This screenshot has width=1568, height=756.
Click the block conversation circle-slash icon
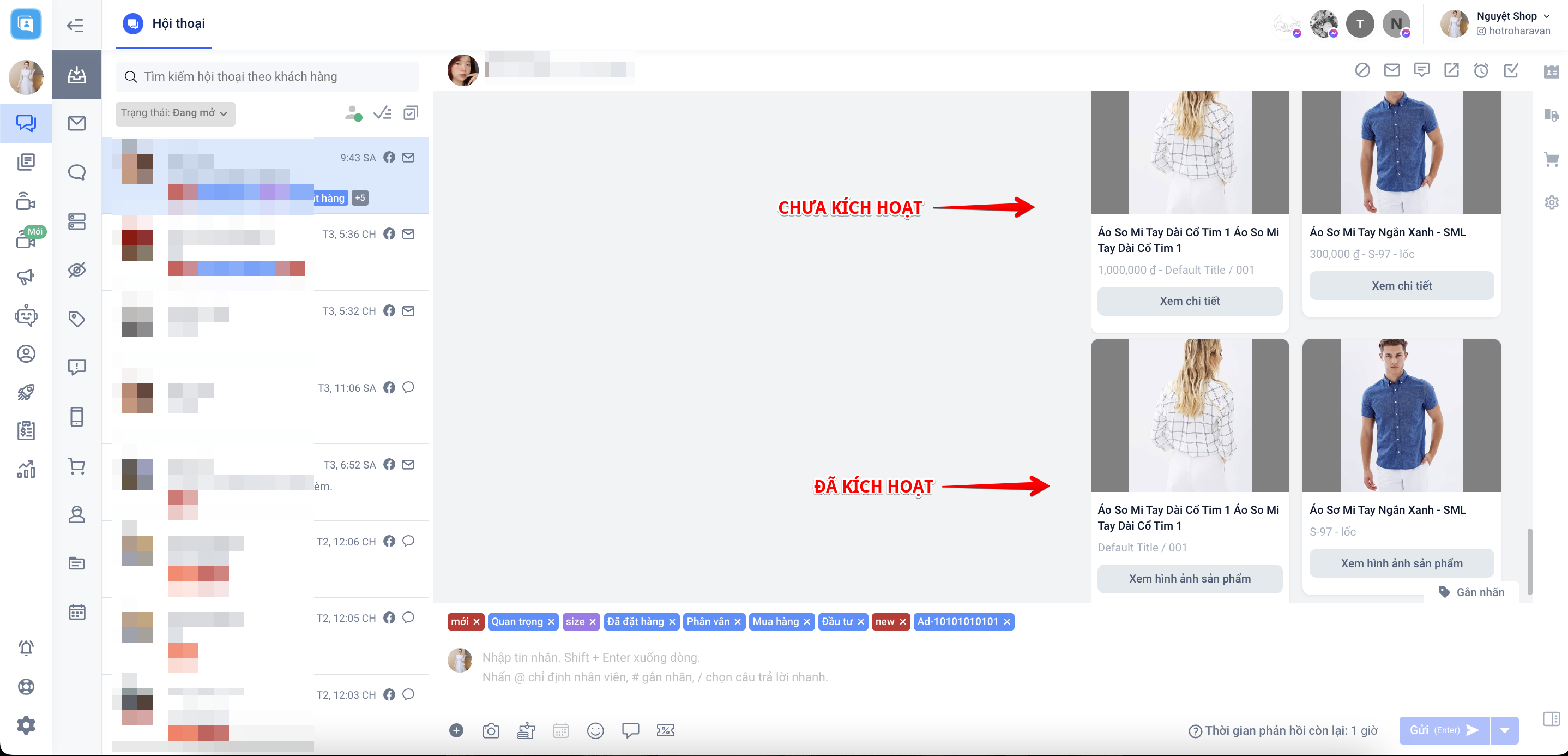[x=1362, y=71]
